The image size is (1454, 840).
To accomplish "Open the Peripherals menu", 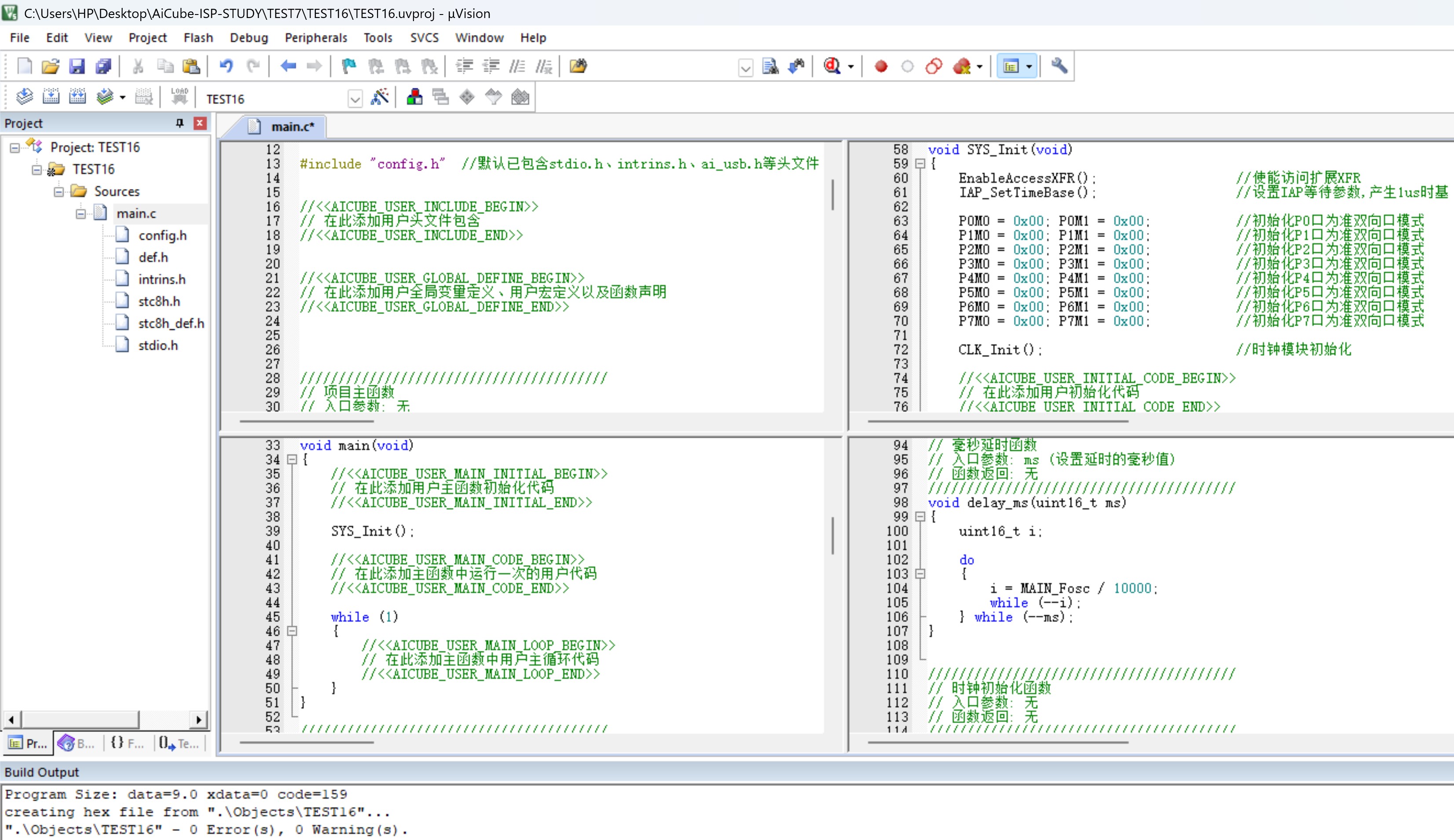I will tap(315, 37).
